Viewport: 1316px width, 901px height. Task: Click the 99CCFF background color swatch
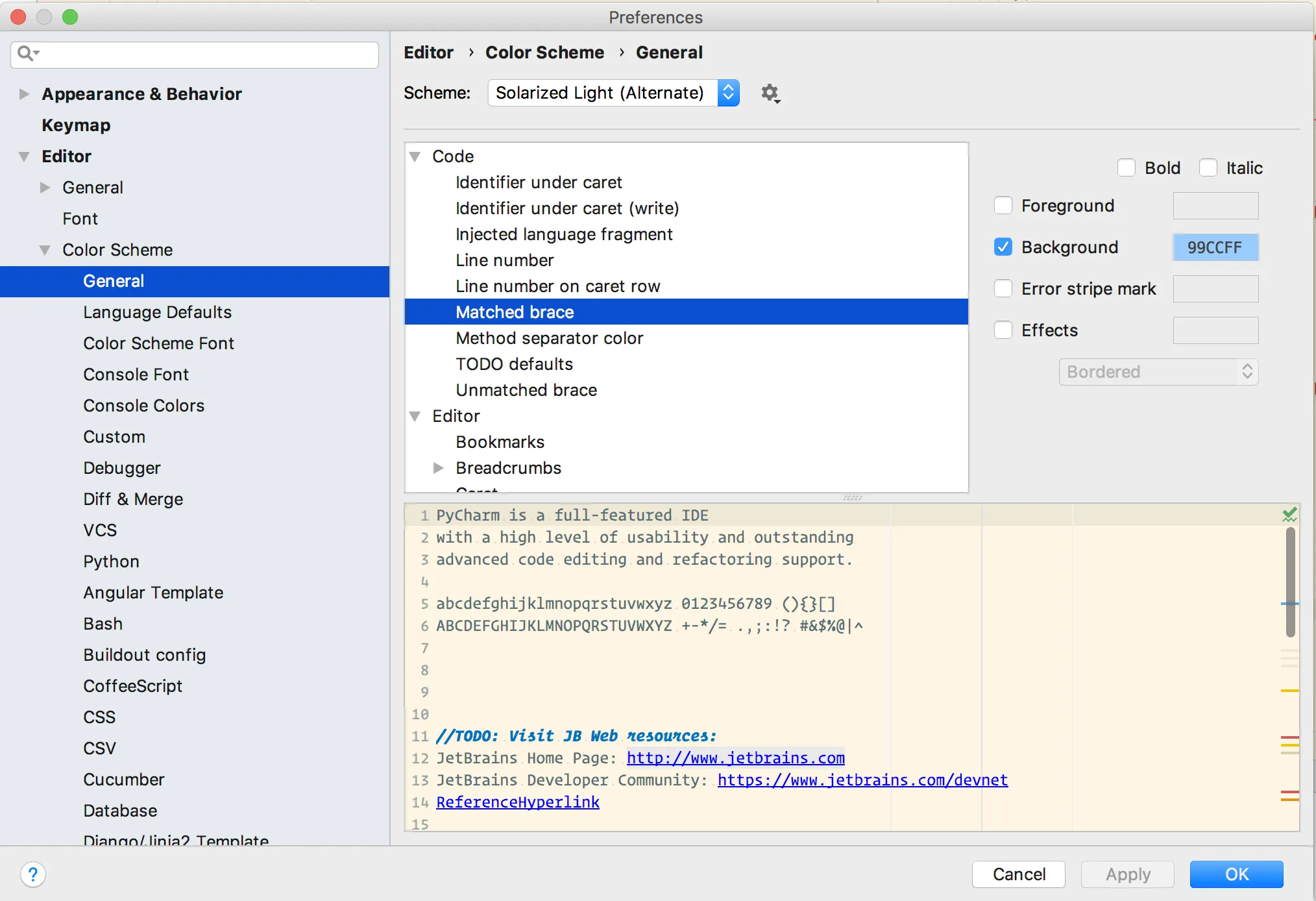[1215, 247]
